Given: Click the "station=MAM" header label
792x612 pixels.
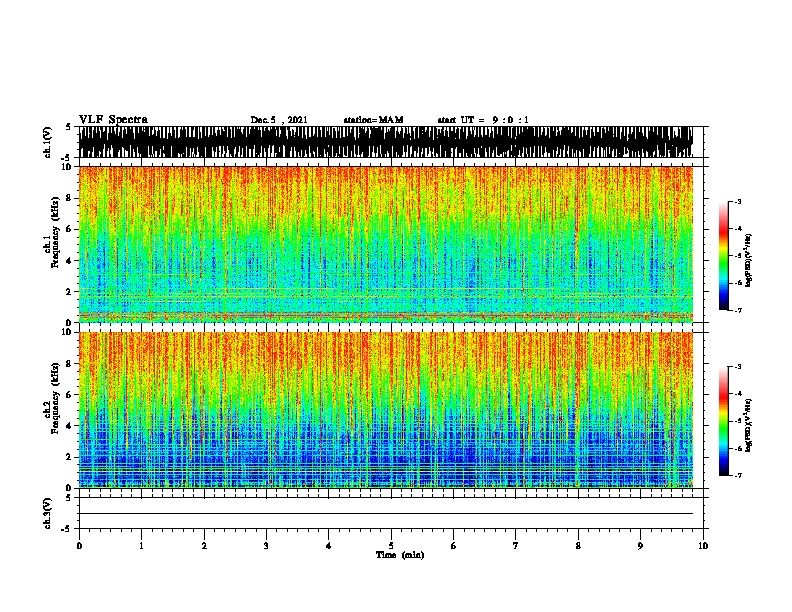Looking at the screenshot, I should (373, 120).
